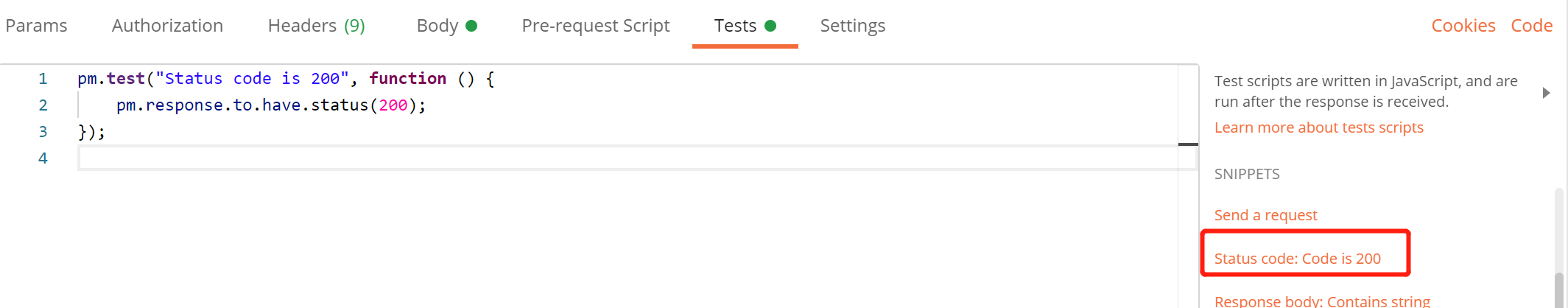Insert 'Status code: Code is 200' snippet
The height and width of the screenshot is (308, 1568).
click(x=1297, y=259)
